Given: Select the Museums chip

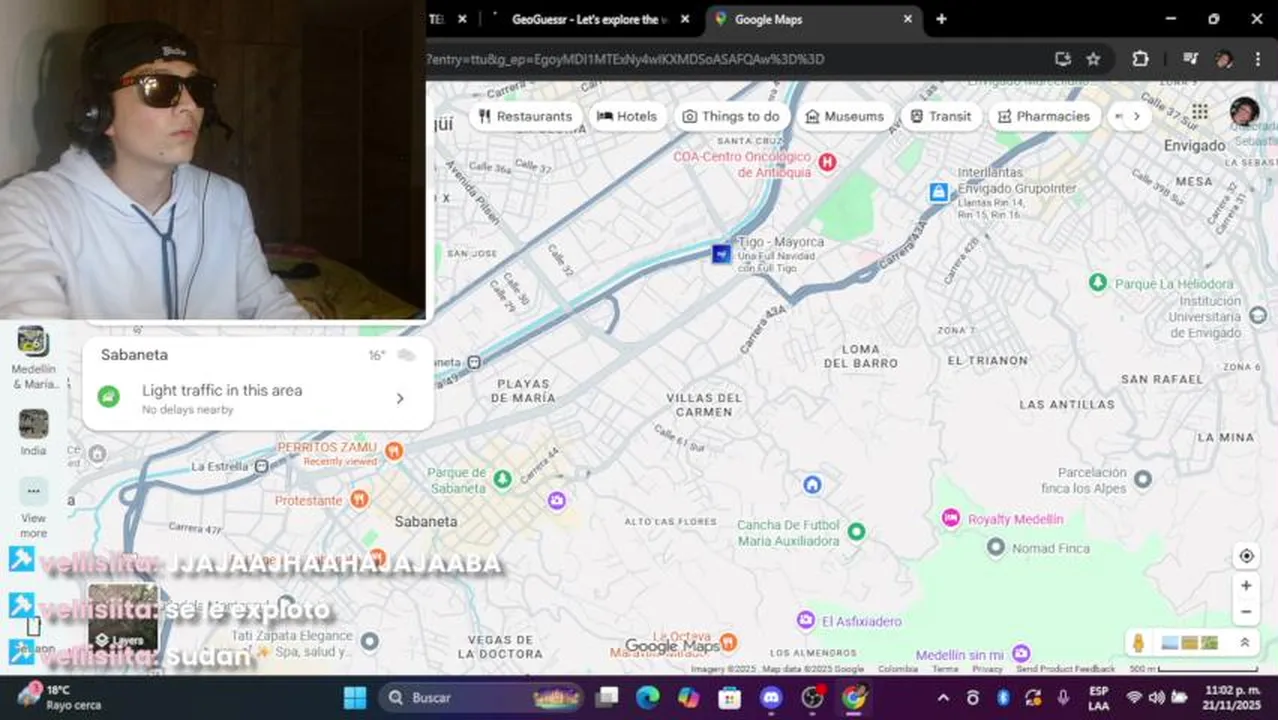Looking at the screenshot, I should click(x=845, y=116).
